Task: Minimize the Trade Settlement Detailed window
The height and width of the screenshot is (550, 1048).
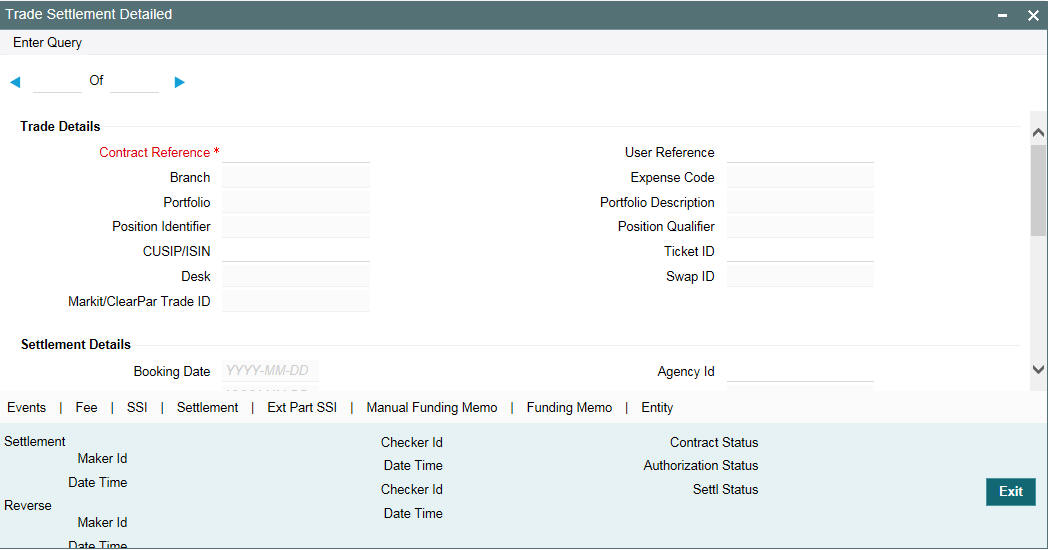Action: pyautogui.click(x=1002, y=15)
